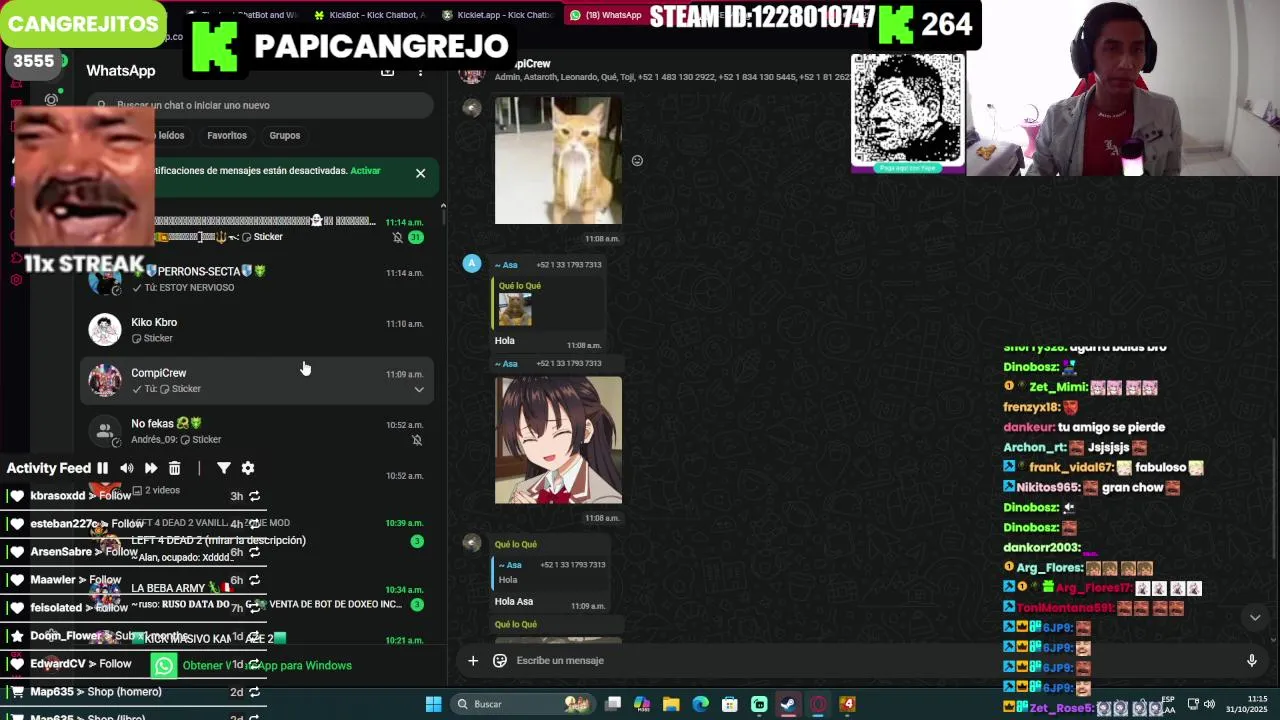Open the volume control in system tray
The height and width of the screenshot is (720, 1280).
pos(1208,704)
